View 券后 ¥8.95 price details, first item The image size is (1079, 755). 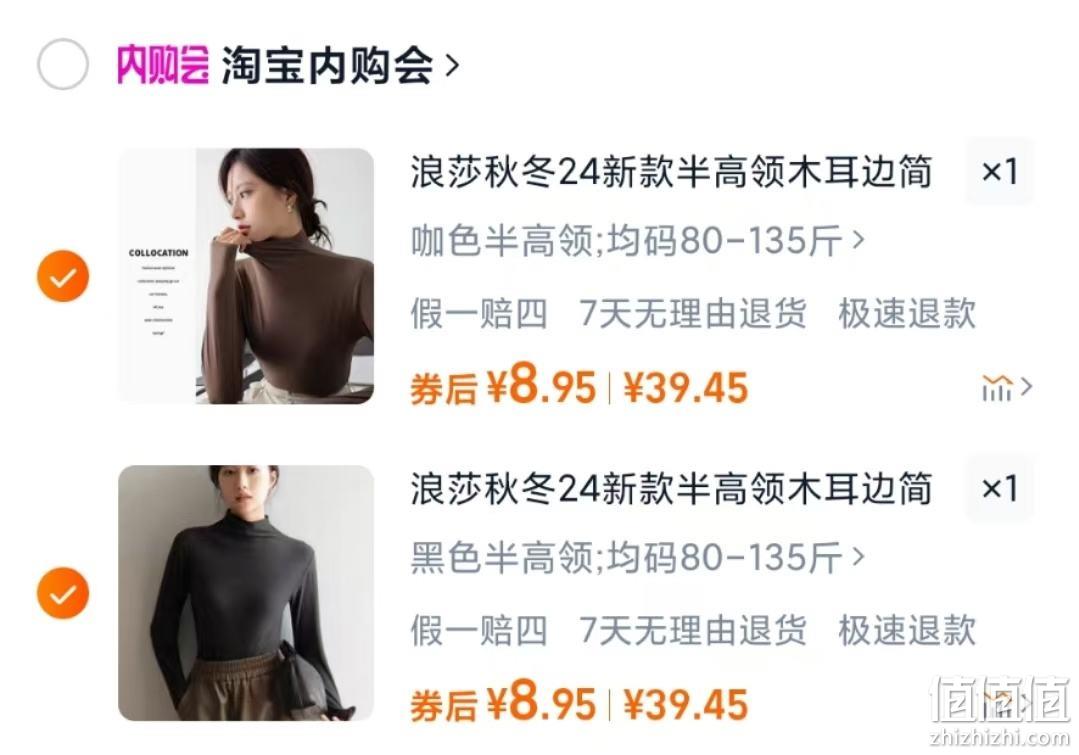503,385
